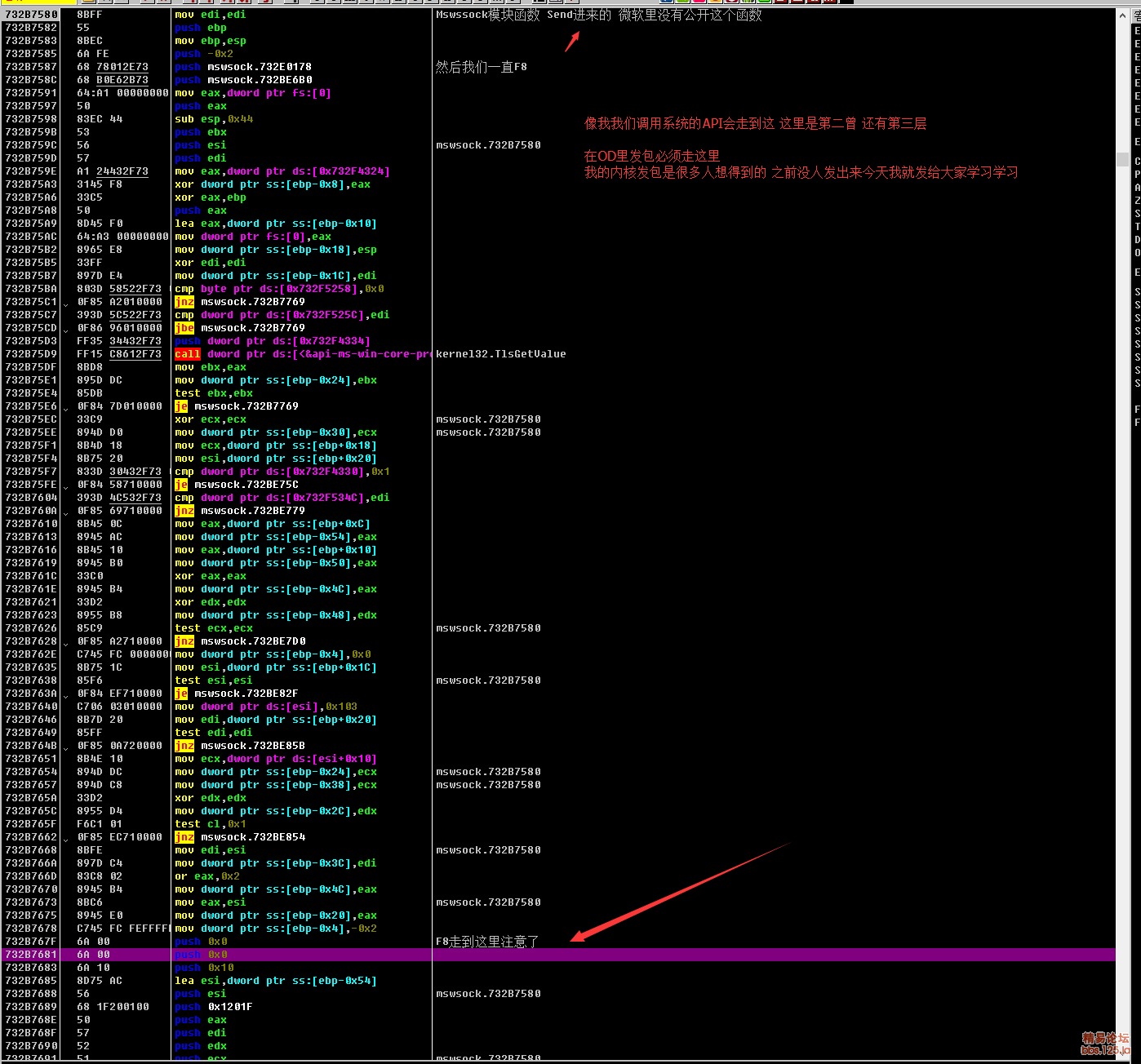Select 'lea esi,dword ptr ss:[ebp-0x54]' instruction
Viewport: 1141px width, 1064px height.
point(276,981)
